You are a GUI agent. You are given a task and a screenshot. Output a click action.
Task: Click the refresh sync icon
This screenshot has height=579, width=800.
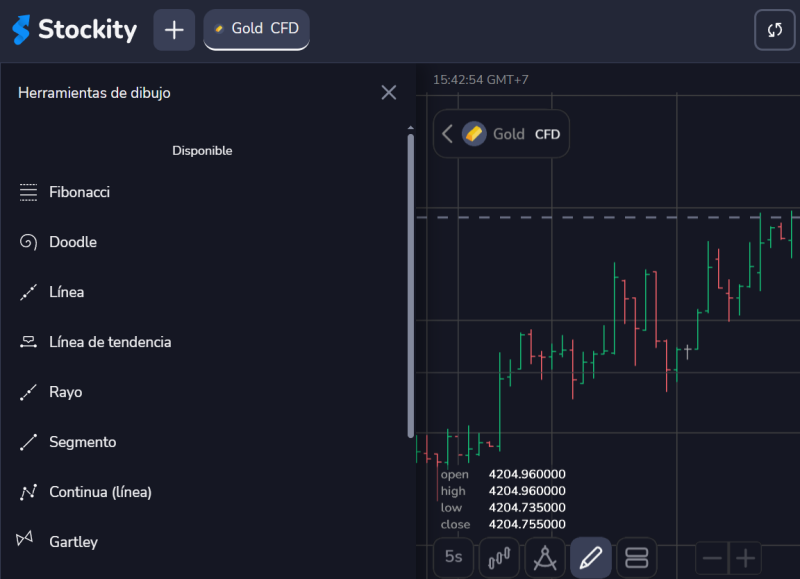point(774,30)
